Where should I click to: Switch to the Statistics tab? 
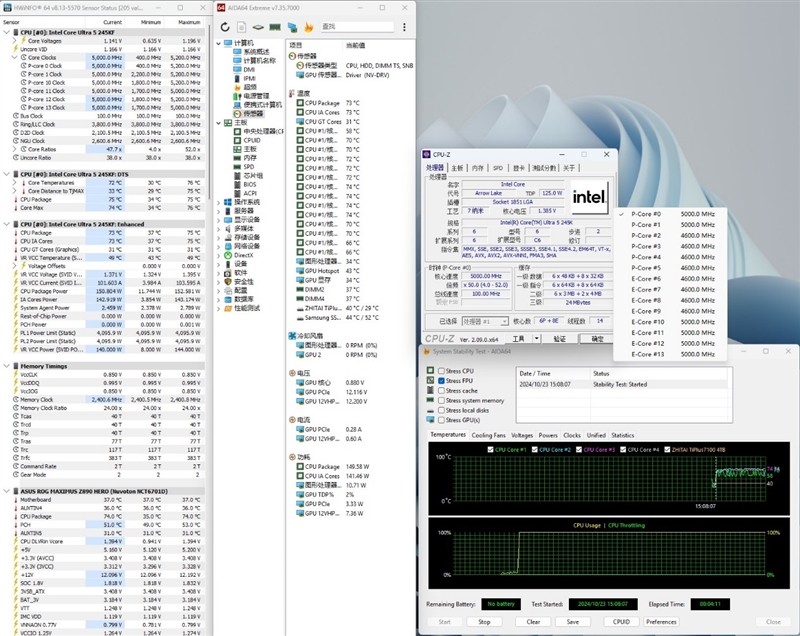(622, 435)
